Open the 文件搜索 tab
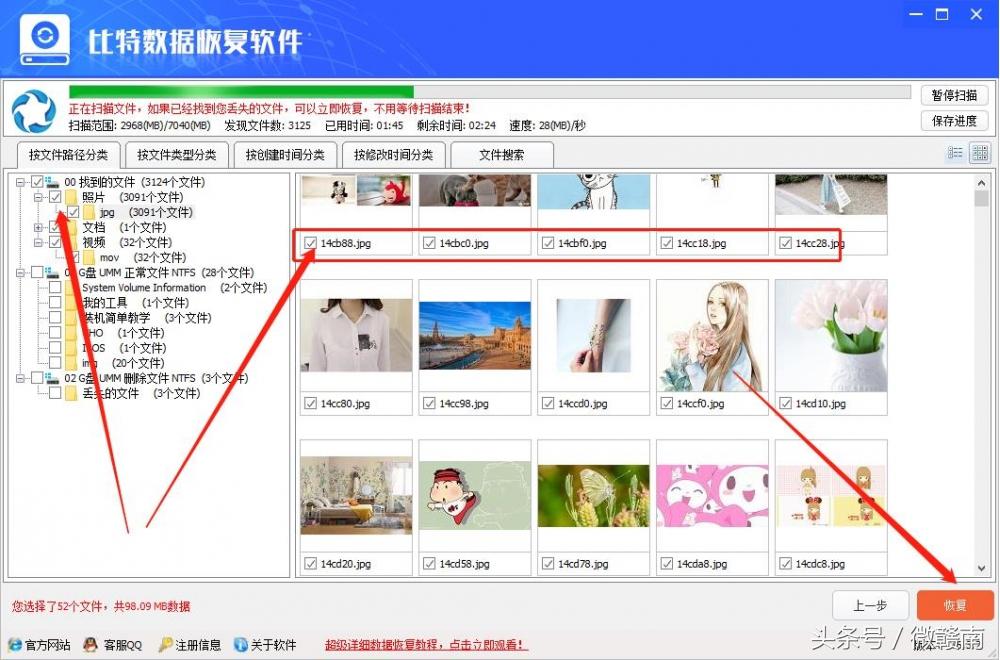1000x660 pixels. tap(501, 155)
